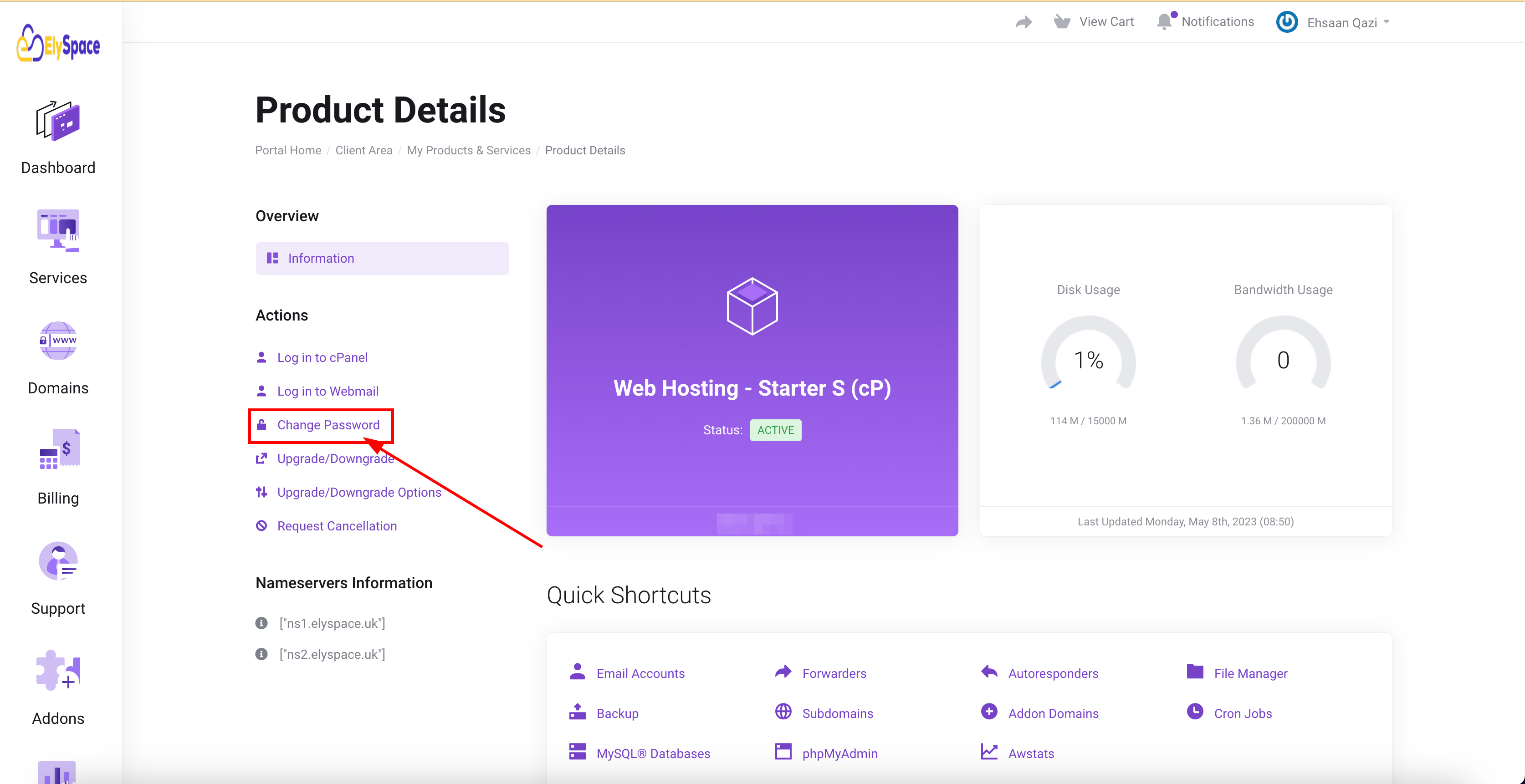The image size is (1525, 784).
Task: Open the ElySpace logo home link
Action: point(58,43)
